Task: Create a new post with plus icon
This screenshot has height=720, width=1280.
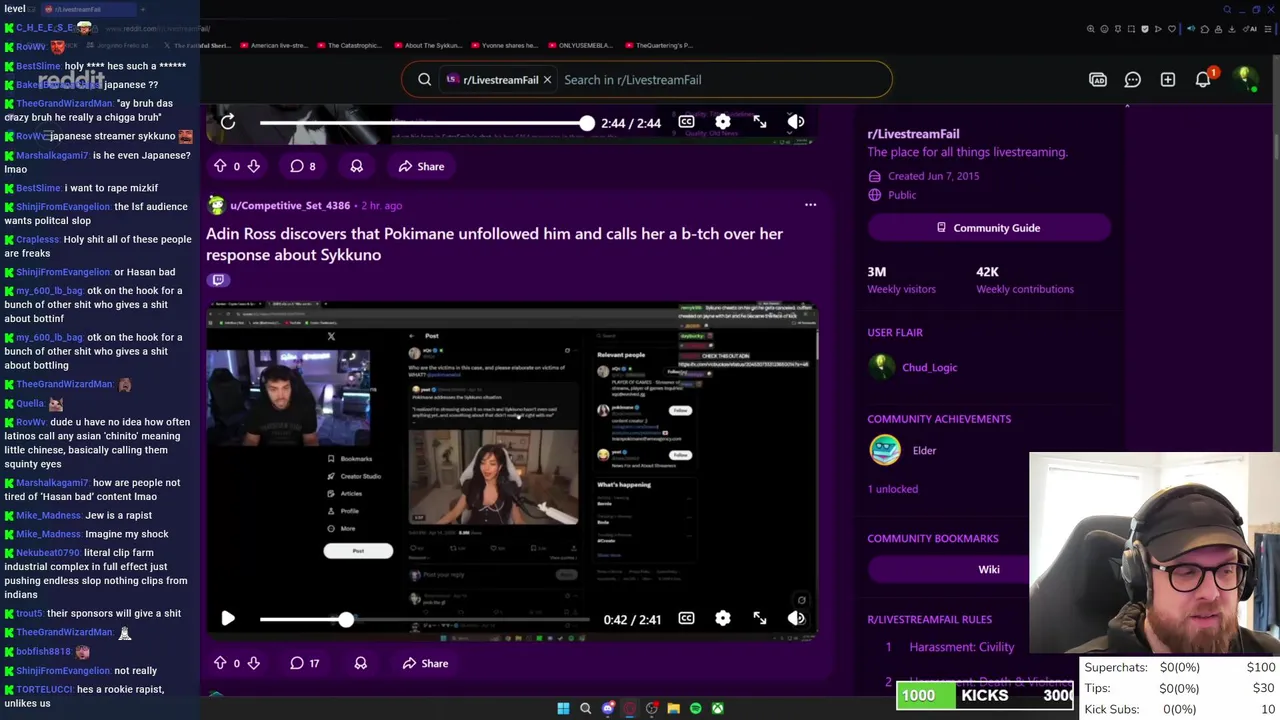Action: [1168, 80]
